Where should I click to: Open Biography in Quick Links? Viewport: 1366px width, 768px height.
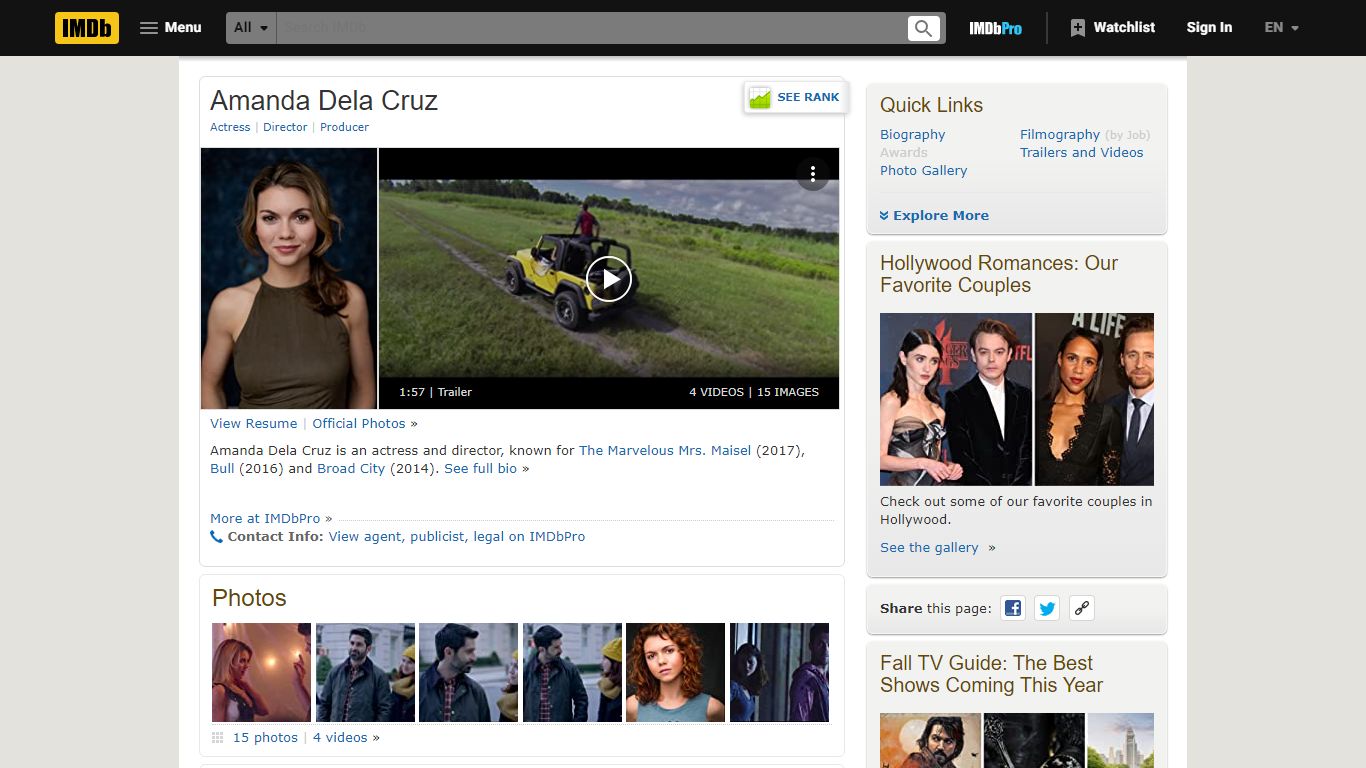912,135
